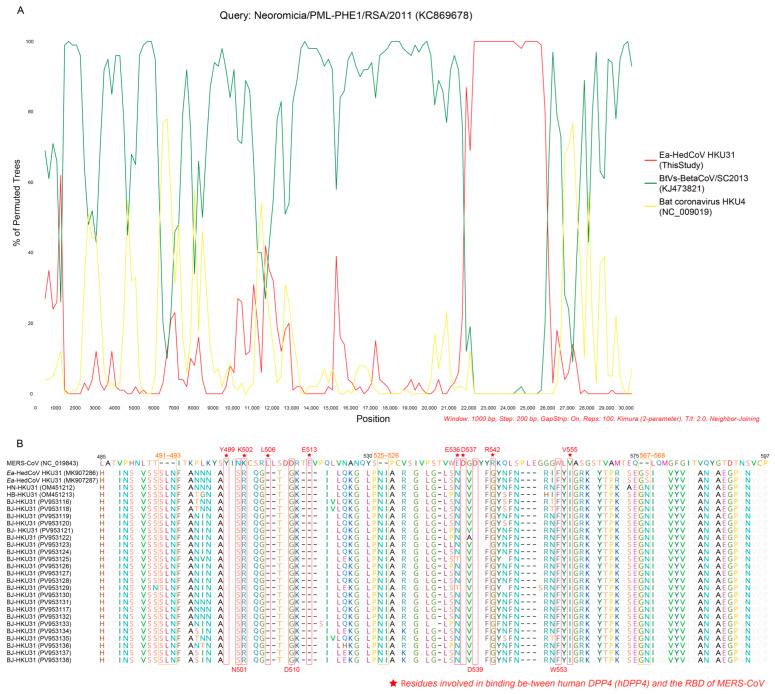Click the W553 label below the alignment
This screenshot has width=775, height=694.
click(559, 670)
